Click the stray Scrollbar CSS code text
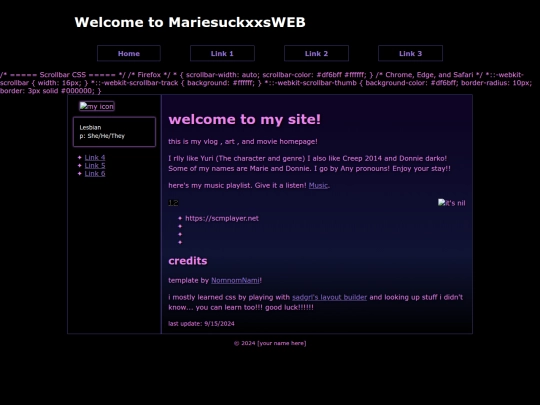This screenshot has width=540, height=405. point(266,83)
